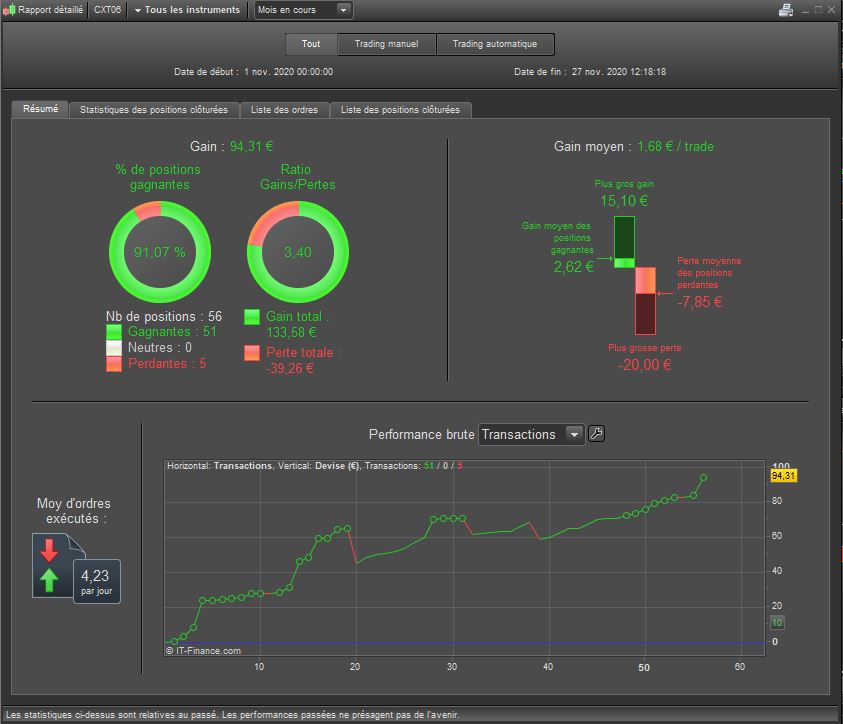The height and width of the screenshot is (724, 843).
Task: Click the last data point on performance curve
Action: (x=703, y=477)
